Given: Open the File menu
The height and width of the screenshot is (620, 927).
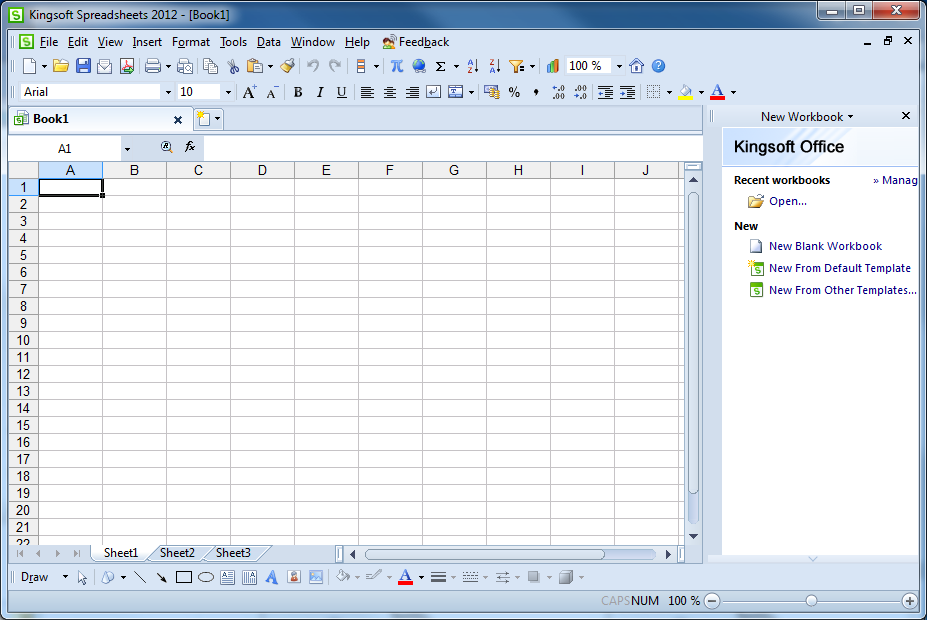Looking at the screenshot, I should point(48,42).
